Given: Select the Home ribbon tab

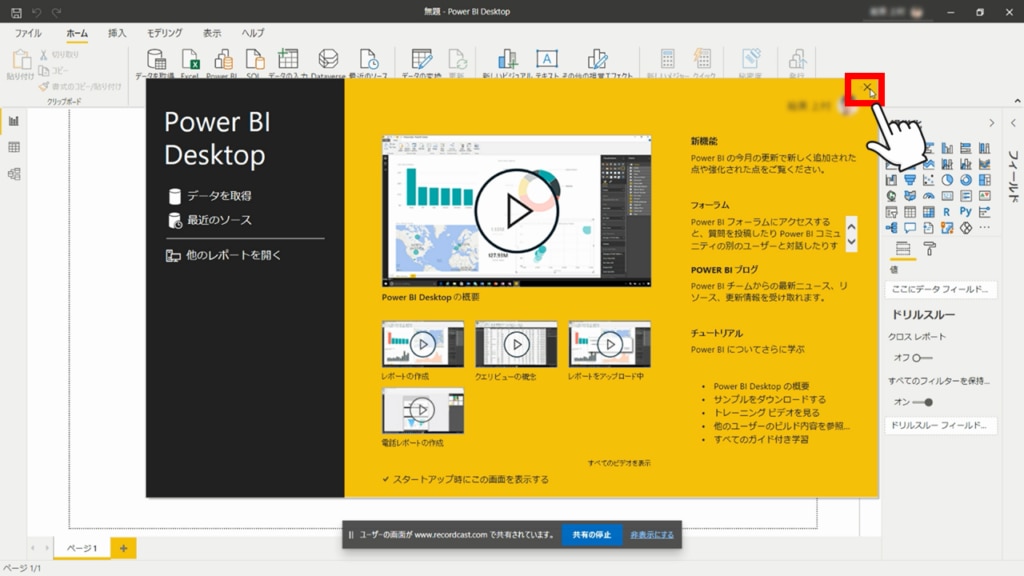Looking at the screenshot, I should pyautogui.click(x=77, y=33).
